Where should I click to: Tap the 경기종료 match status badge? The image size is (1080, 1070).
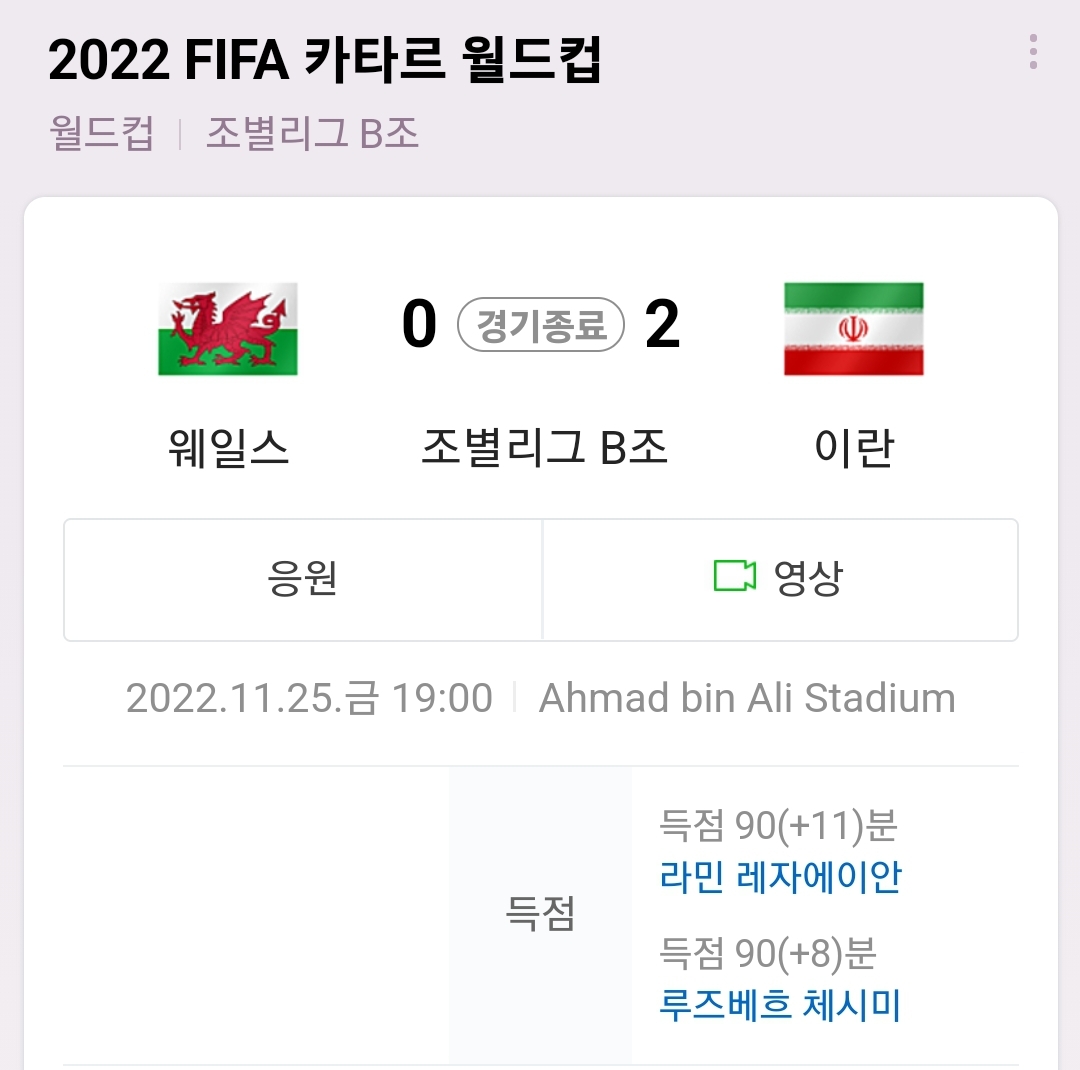coord(541,326)
